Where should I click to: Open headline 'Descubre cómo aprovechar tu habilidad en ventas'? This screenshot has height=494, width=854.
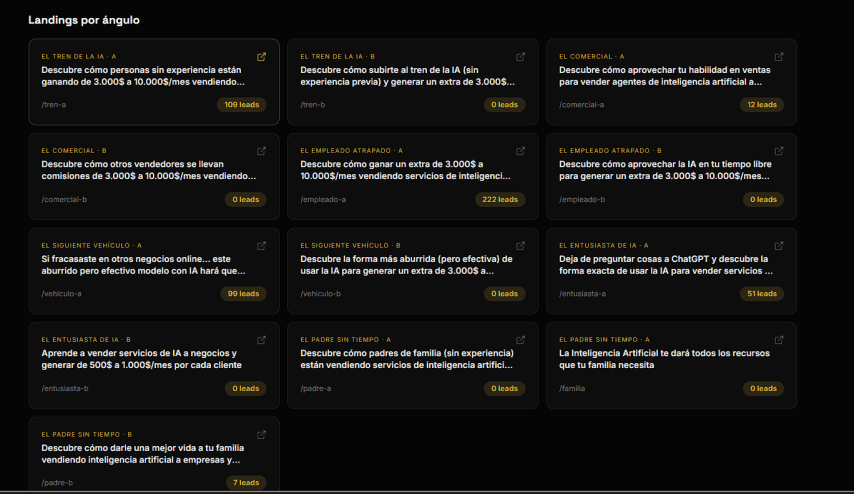click(x=664, y=76)
